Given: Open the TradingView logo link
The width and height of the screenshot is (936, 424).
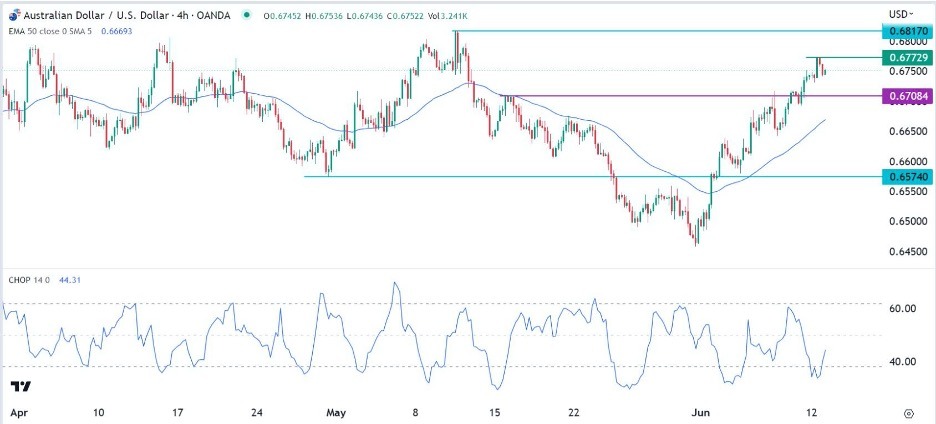Looking at the screenshot, I should pos(21,387).
